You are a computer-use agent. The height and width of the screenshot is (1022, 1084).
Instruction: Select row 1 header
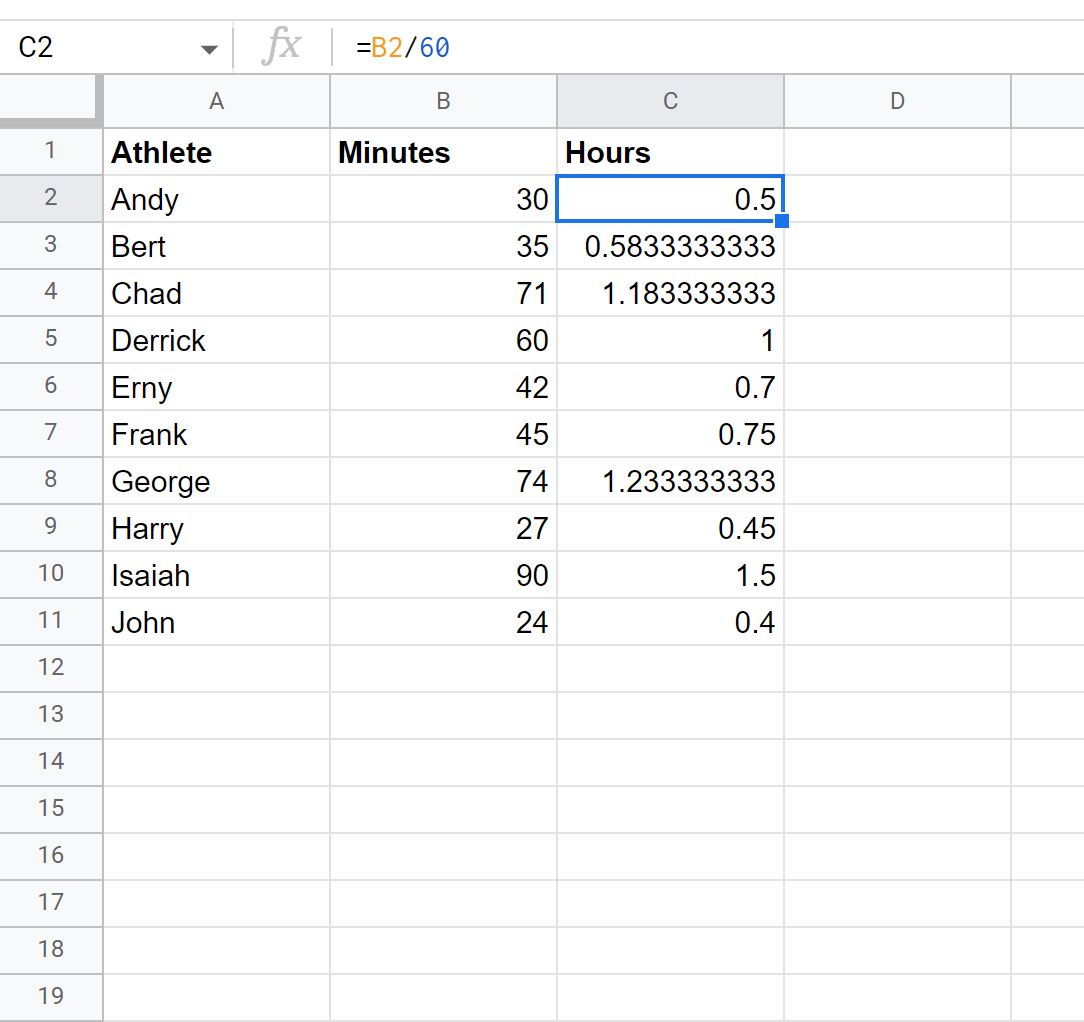pyautogui.click(x=50, y=151)
